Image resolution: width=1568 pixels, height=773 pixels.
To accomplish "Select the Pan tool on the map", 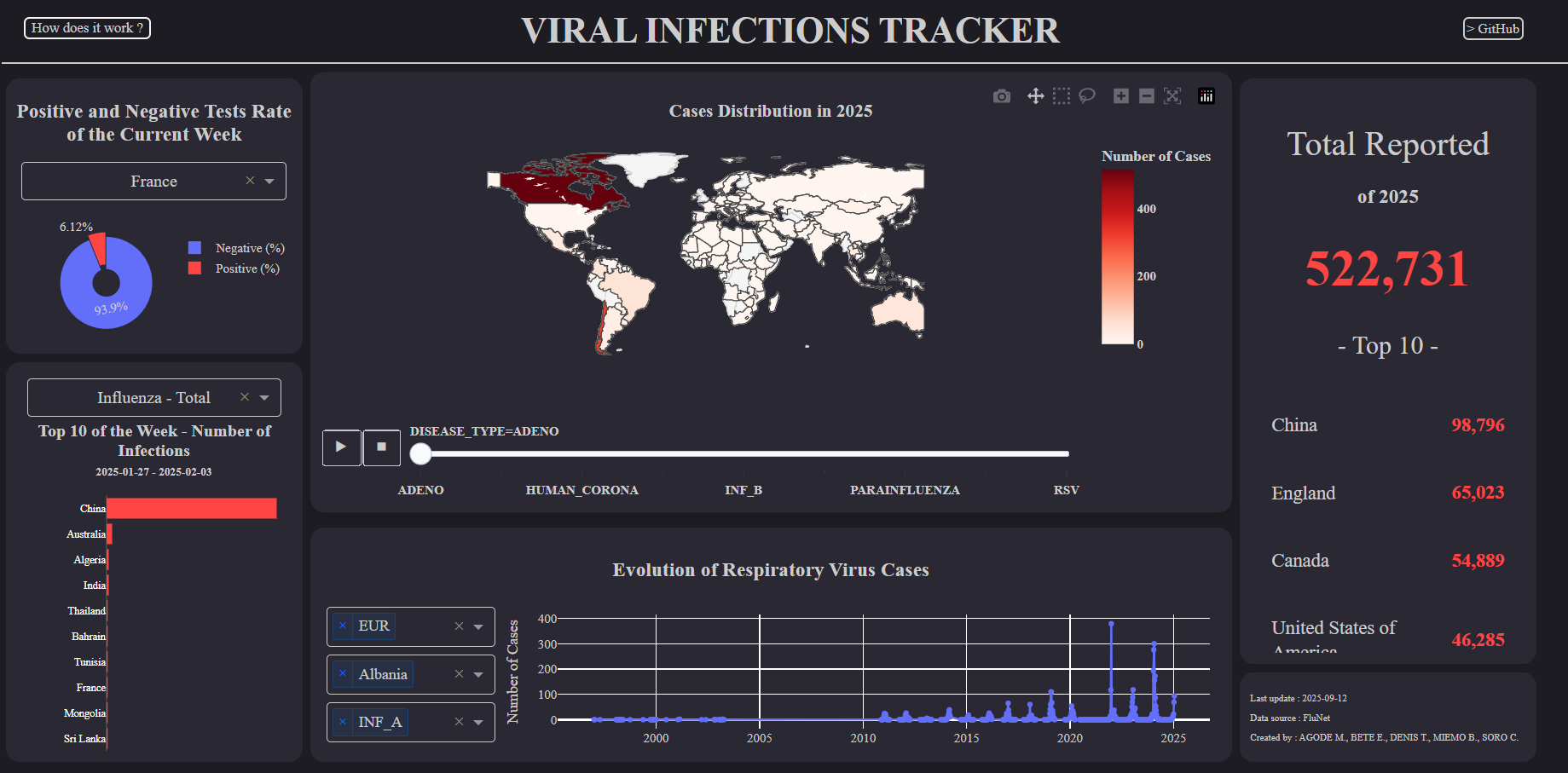I will [x=1035, y=96].
